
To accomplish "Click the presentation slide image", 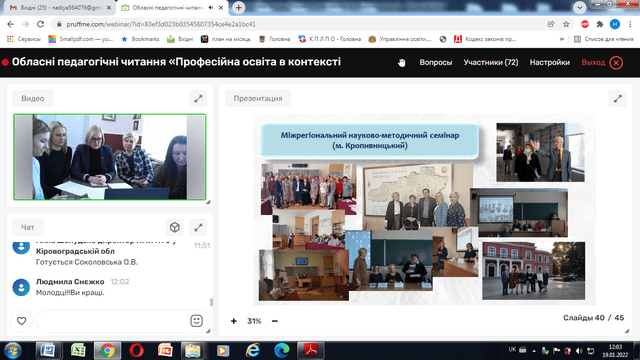I will (424, 209).
